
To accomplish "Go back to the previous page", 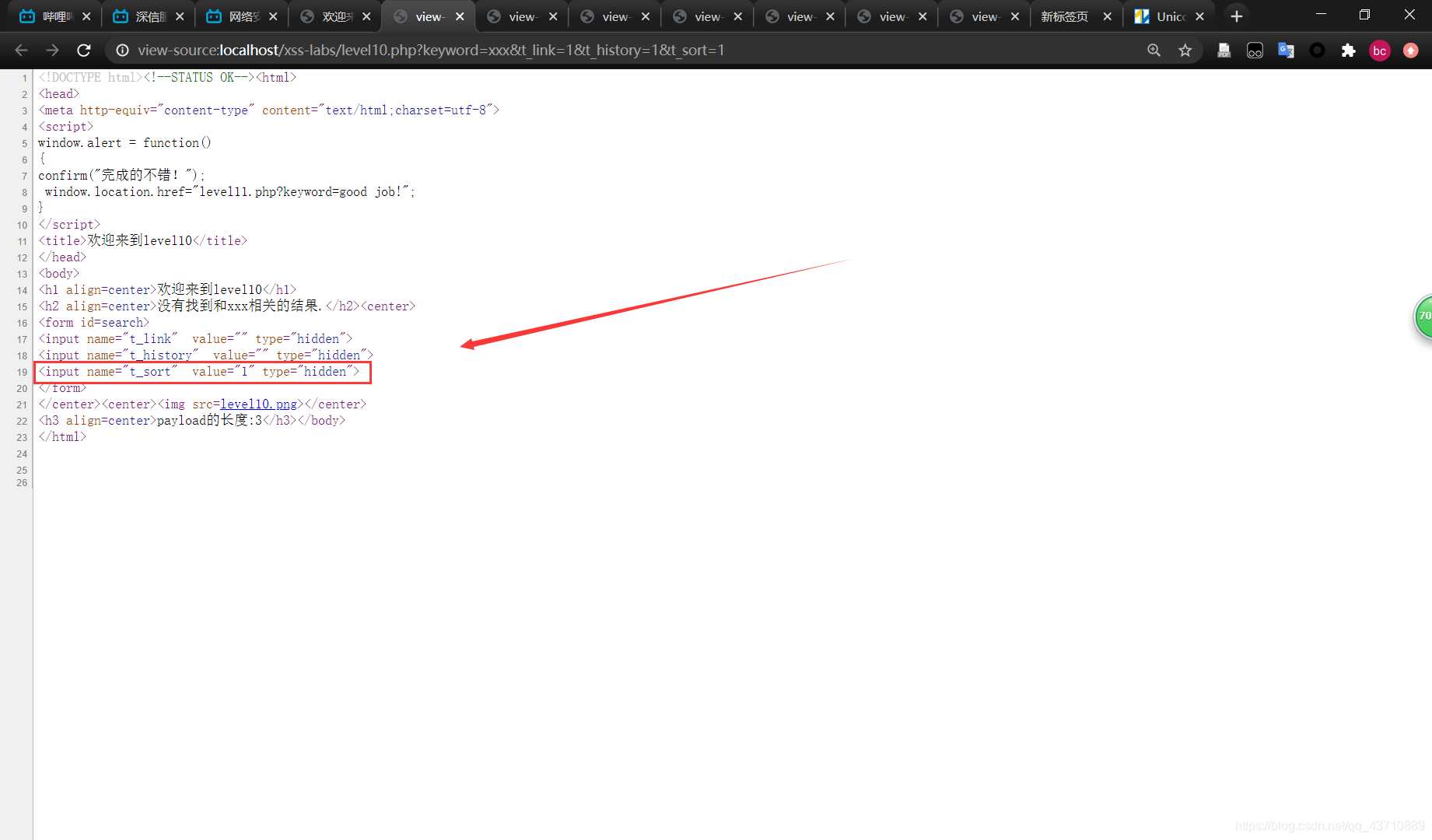I will [x=21, y=51].
